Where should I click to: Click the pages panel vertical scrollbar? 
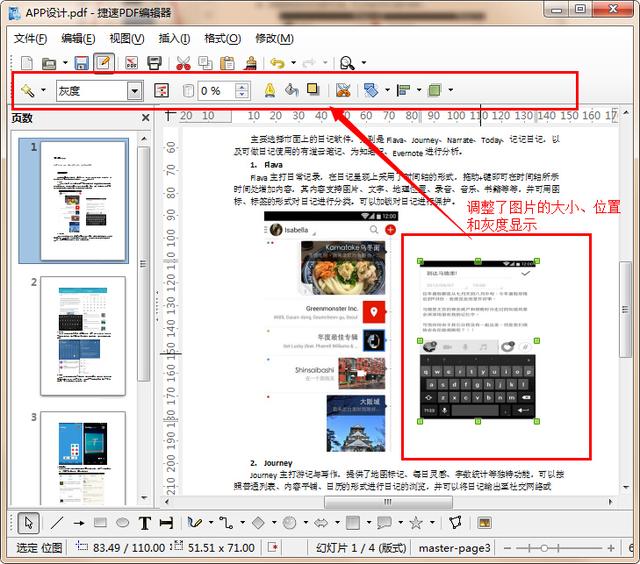pyautogui.click(x=144, y=264)
